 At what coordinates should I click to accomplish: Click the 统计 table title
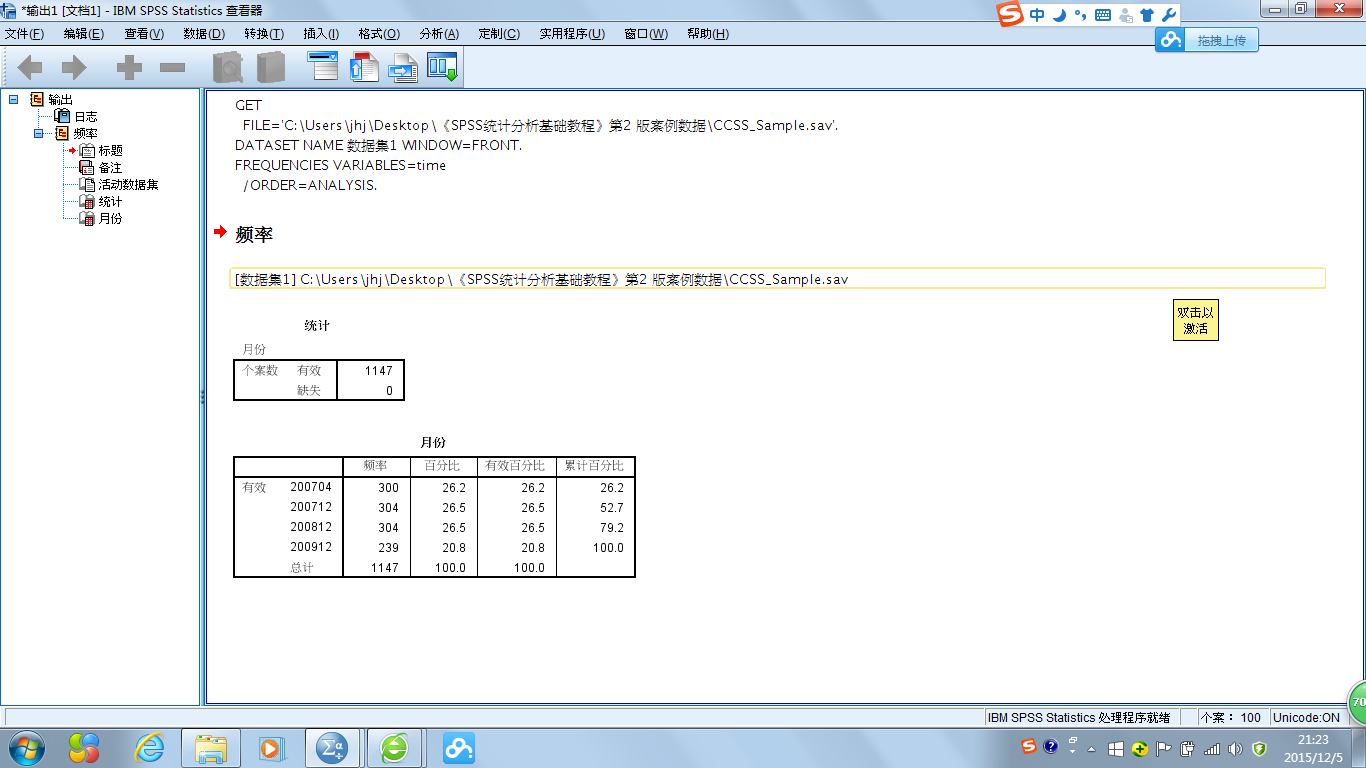click(x=317, y=325)
